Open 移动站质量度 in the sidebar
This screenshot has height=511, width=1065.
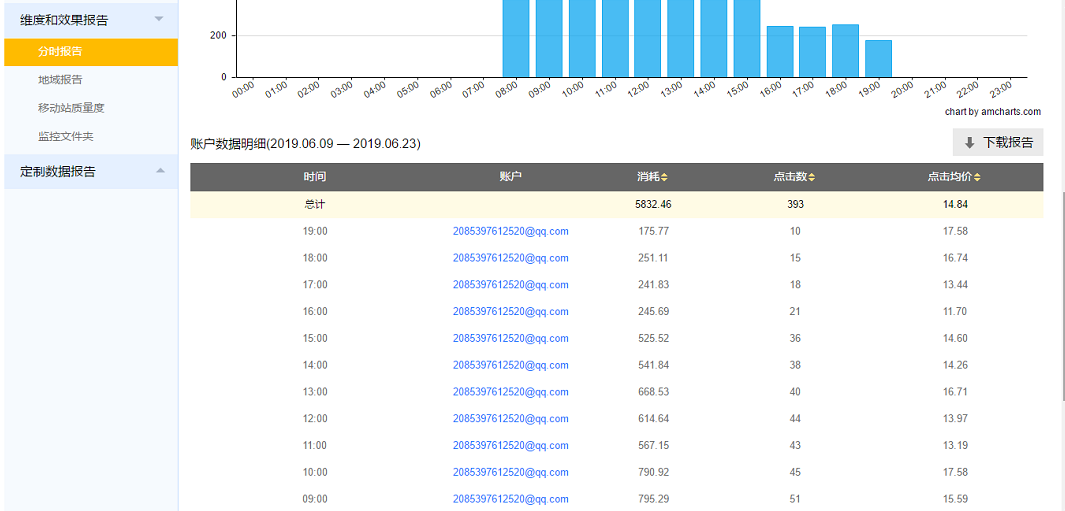pyautogui.click(x=71, y=108)
